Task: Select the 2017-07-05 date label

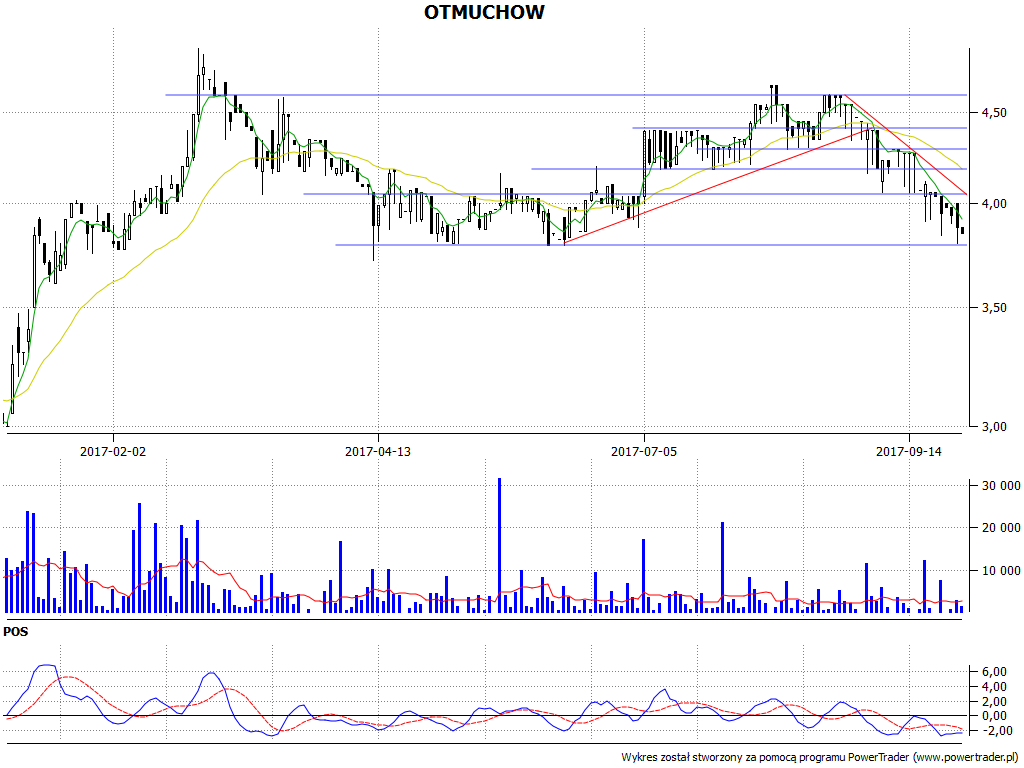Action: point(644,451)
